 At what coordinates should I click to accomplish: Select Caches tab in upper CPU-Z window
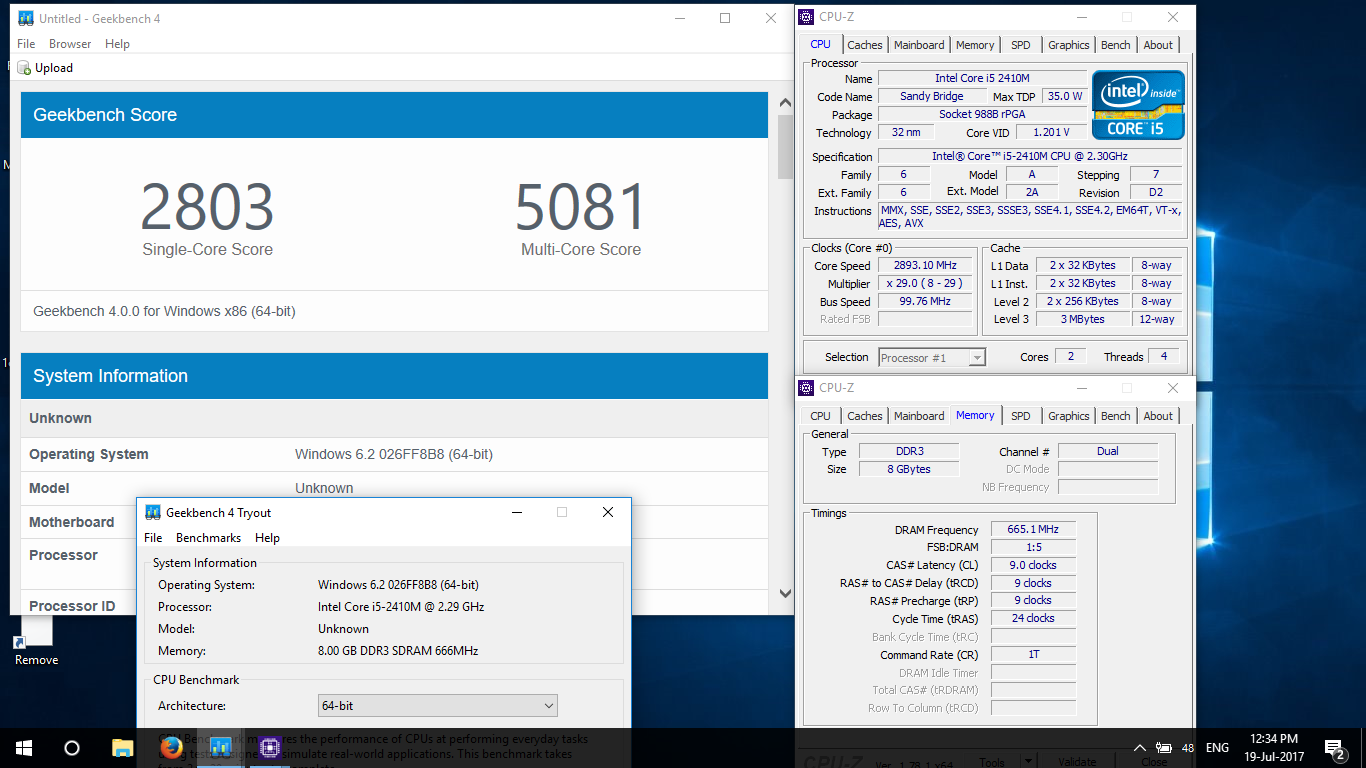865,45
